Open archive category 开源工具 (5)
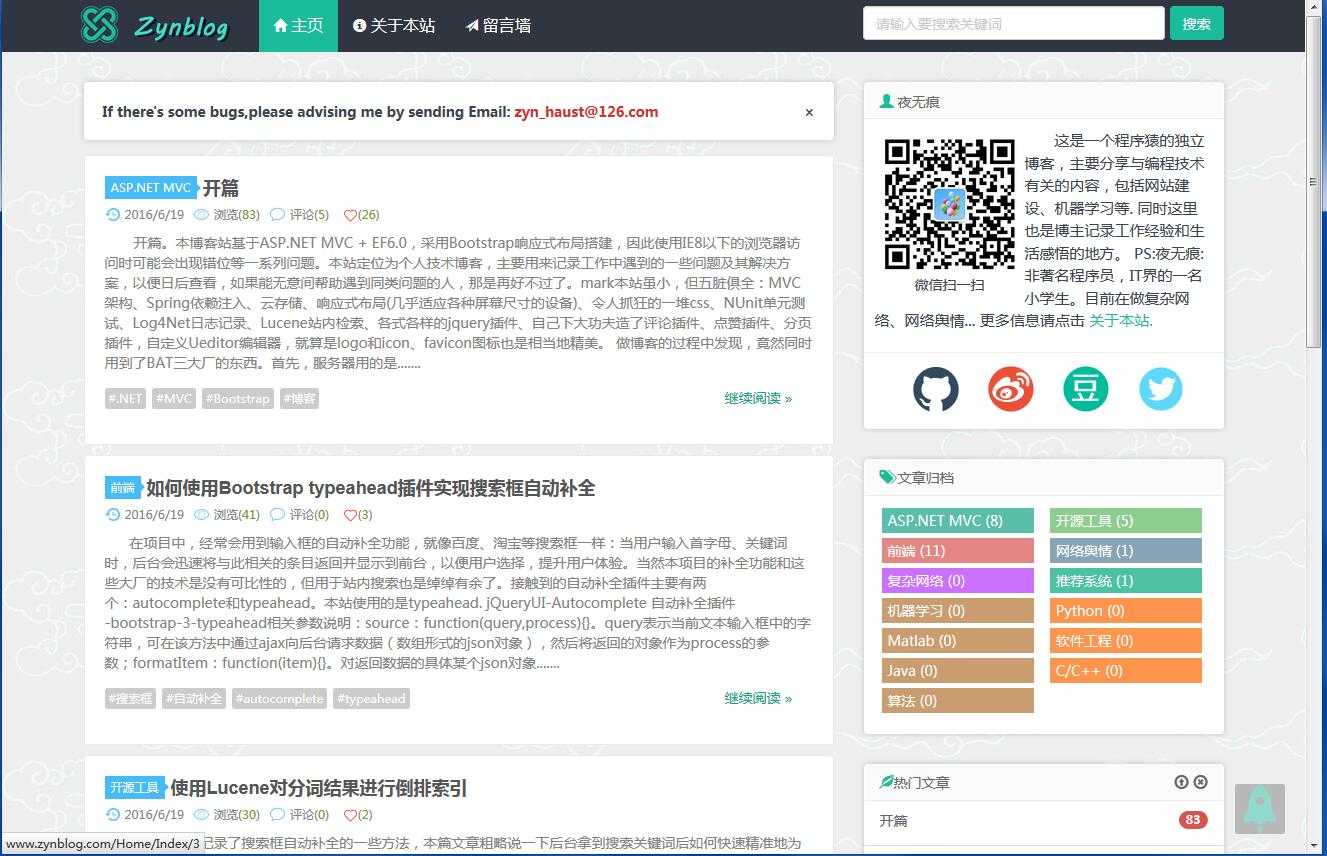 [1126, 521]
